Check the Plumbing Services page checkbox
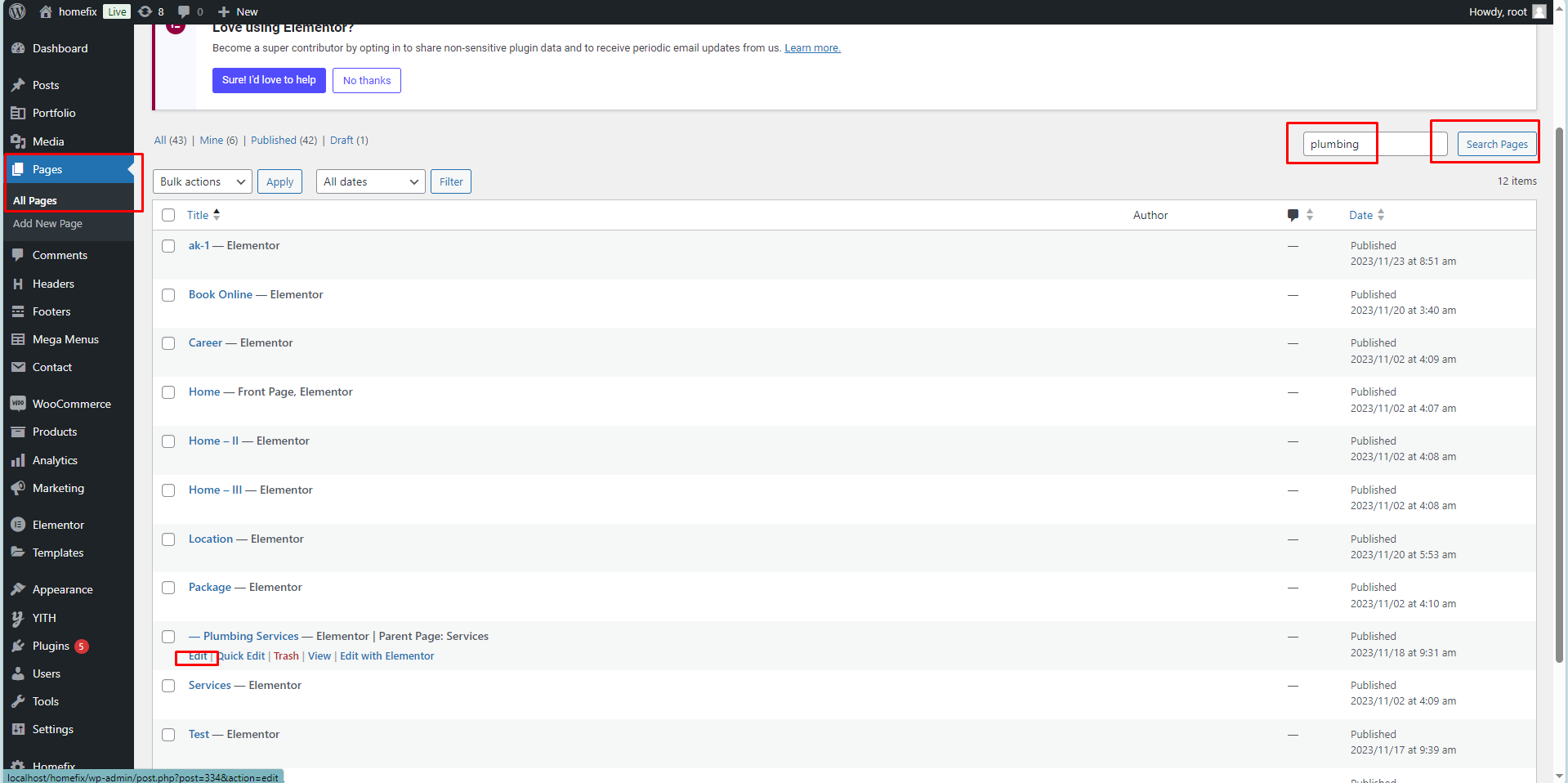 (x=168, y=637)
